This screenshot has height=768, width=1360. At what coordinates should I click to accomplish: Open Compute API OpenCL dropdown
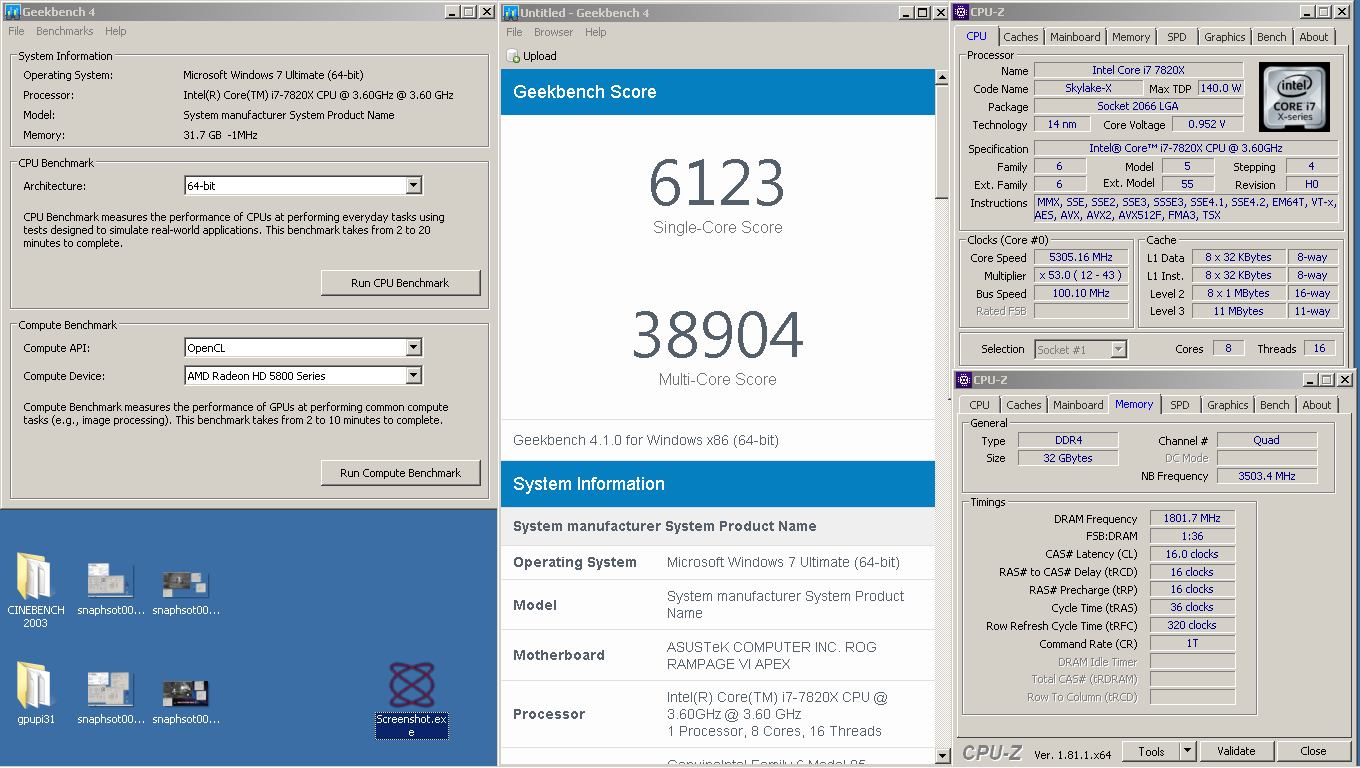[413, 348]
